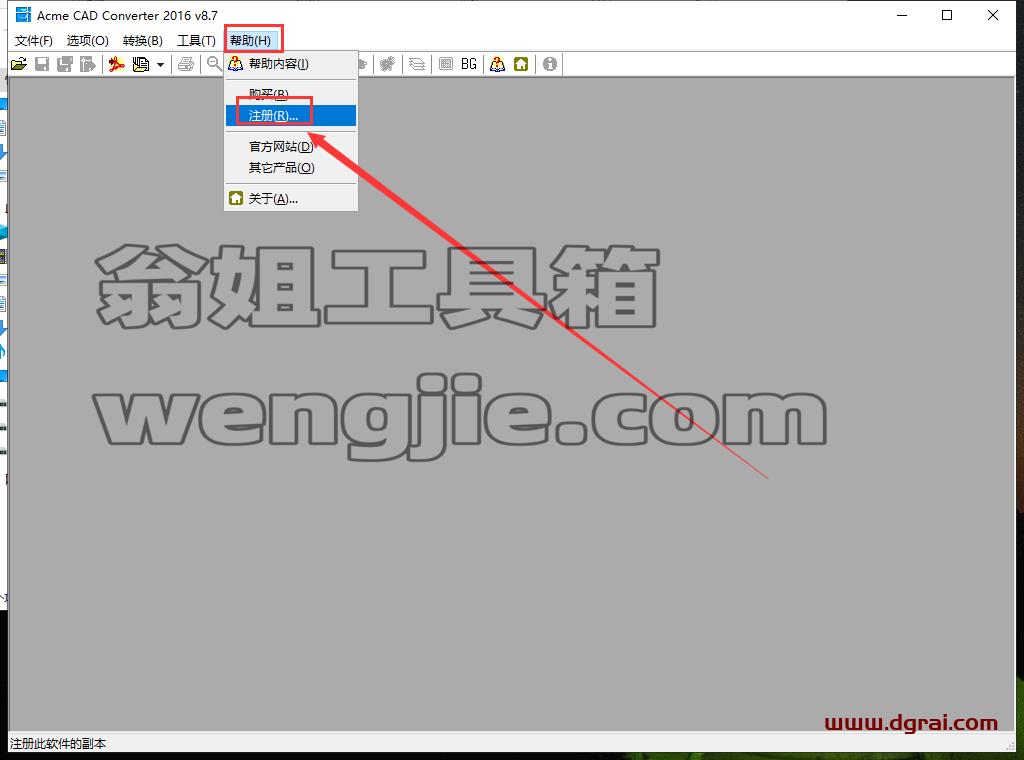Open the 转换(B) menu
The image size is (1024, 760).
(x=142, y=40)
